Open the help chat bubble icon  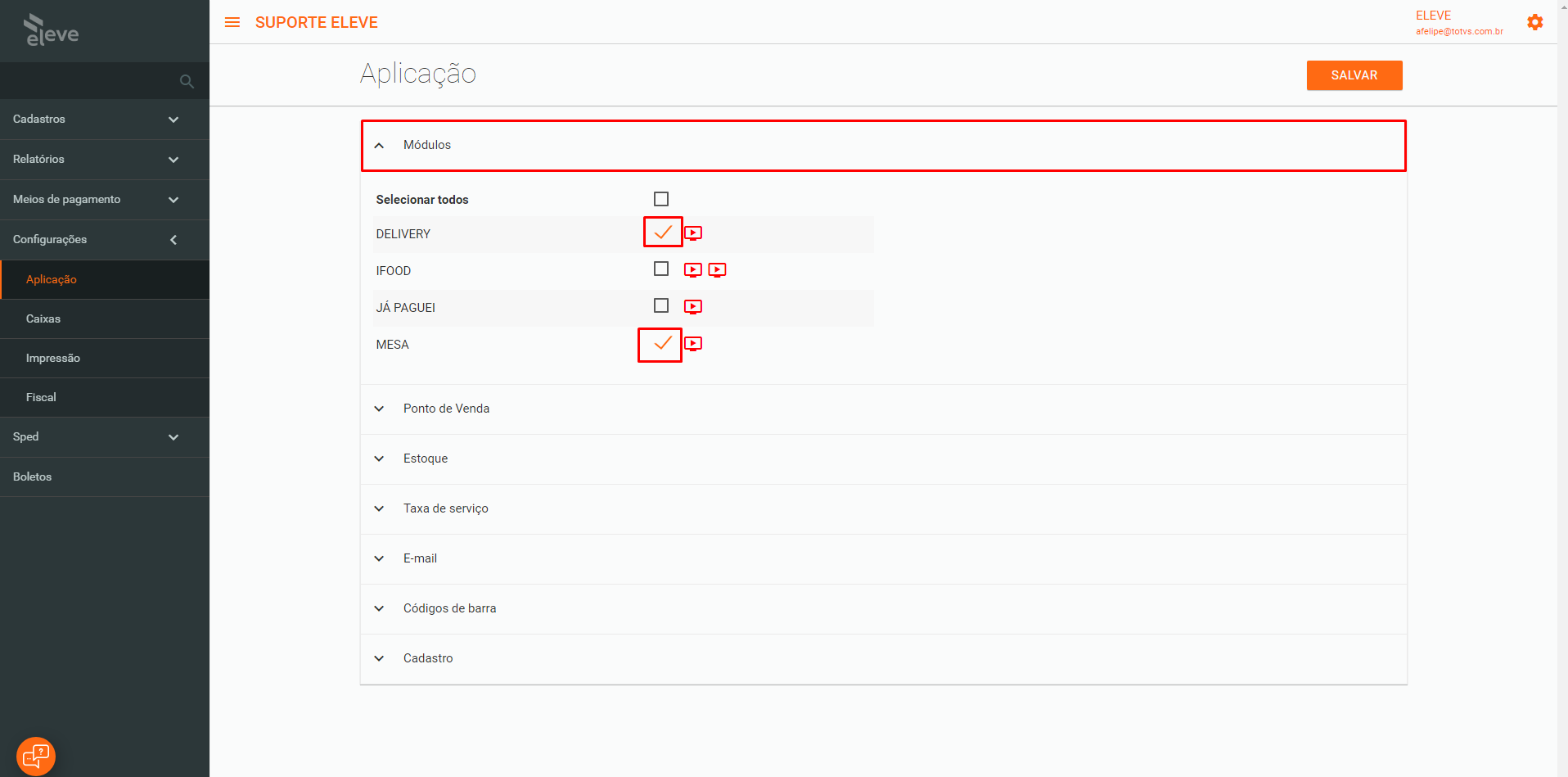[x=36, y=756]
